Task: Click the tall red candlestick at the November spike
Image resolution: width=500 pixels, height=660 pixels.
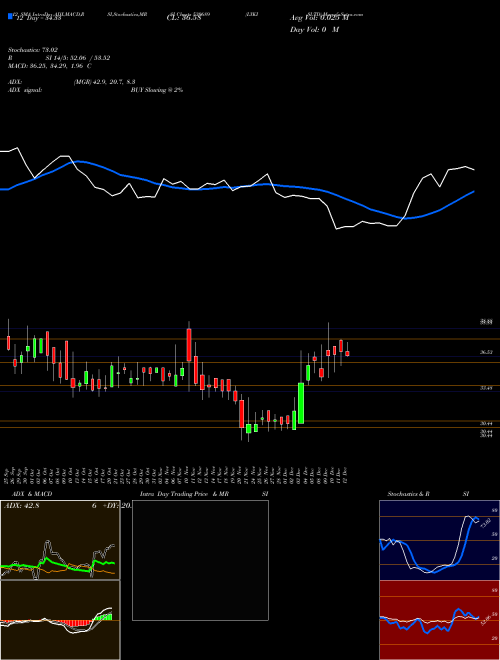Action: click(189, 345)
